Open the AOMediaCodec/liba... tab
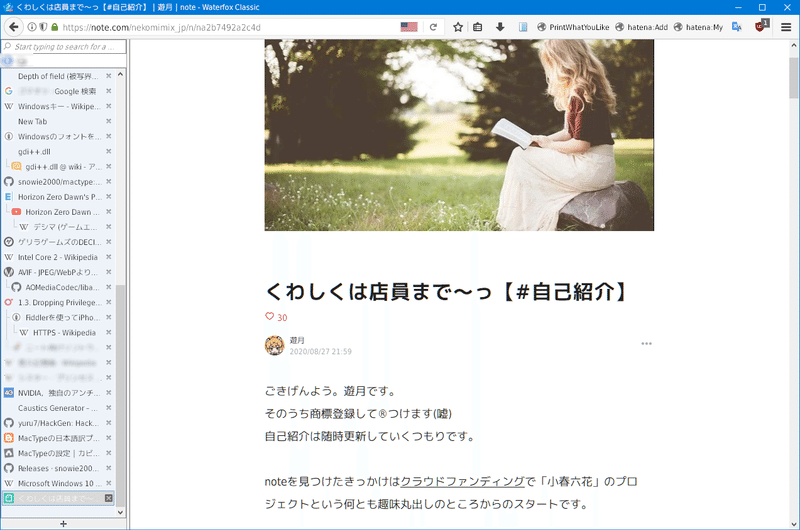The height and width of the screenshot is (530, 800). [58, 287]
